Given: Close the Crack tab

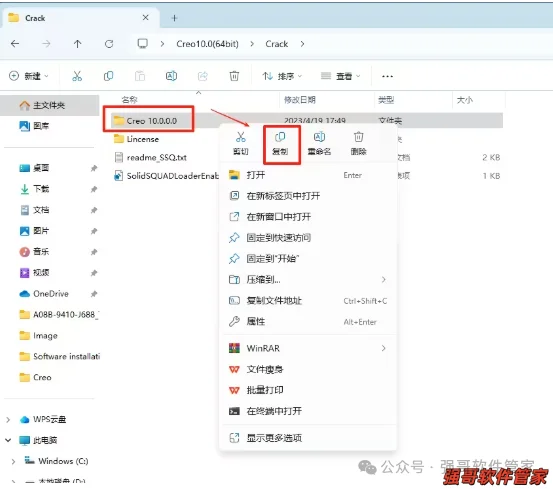Looking at the screenshot, I should [x=145, y=18].
